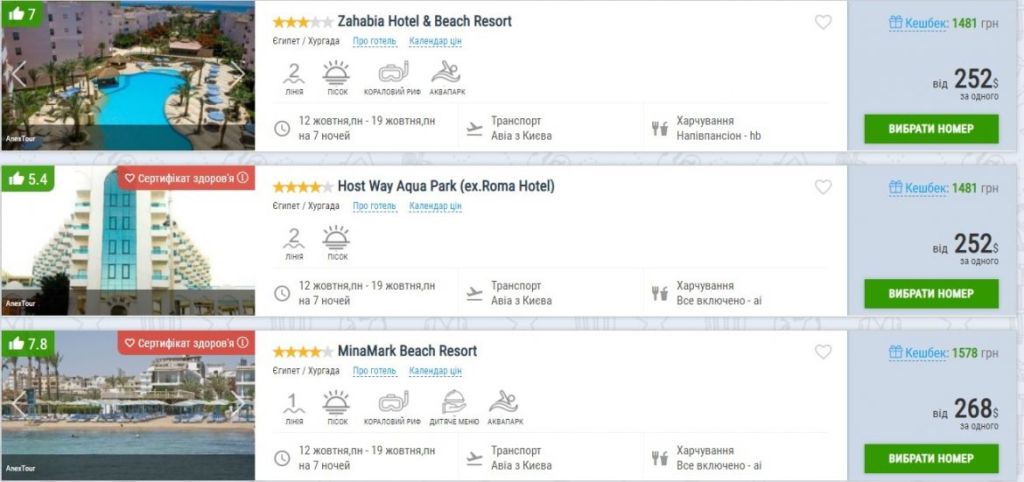Click rating thumbs-up badge showing 7.8
Viewport: 1024px width, 482px height.
click(x=25, y=344)
